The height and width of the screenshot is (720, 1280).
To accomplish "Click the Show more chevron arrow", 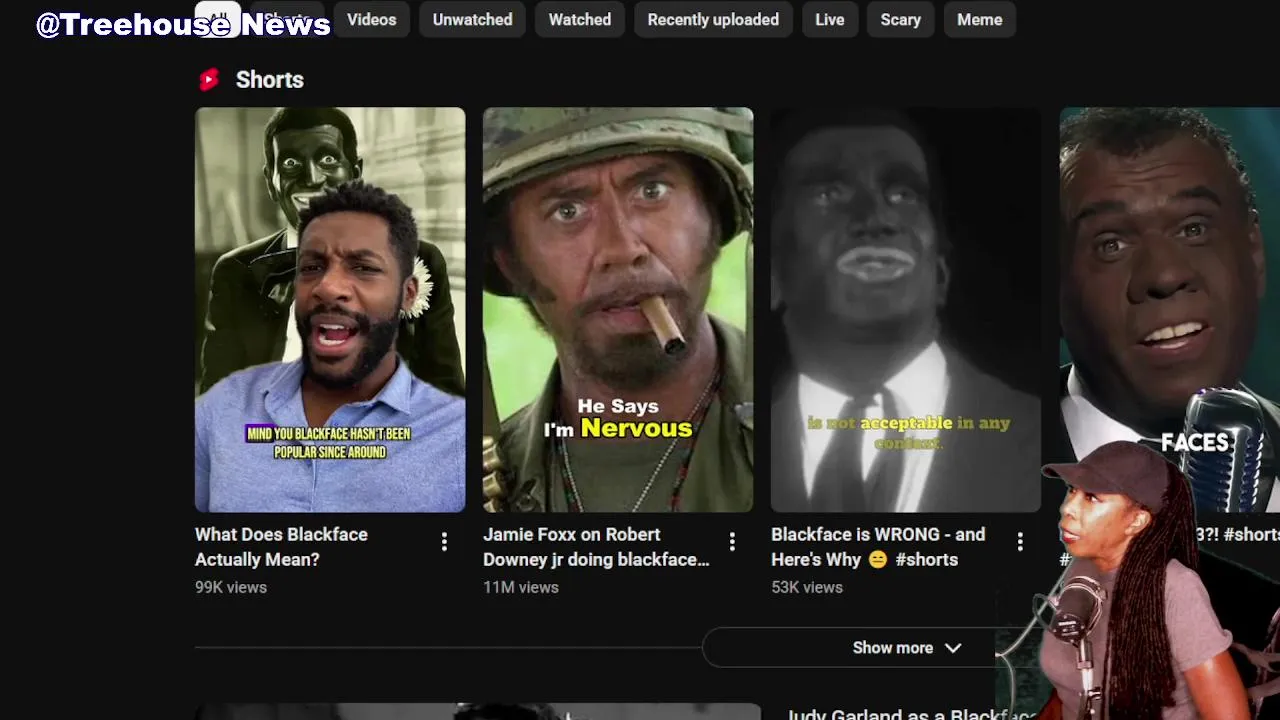I will click(x=953, y=648).
